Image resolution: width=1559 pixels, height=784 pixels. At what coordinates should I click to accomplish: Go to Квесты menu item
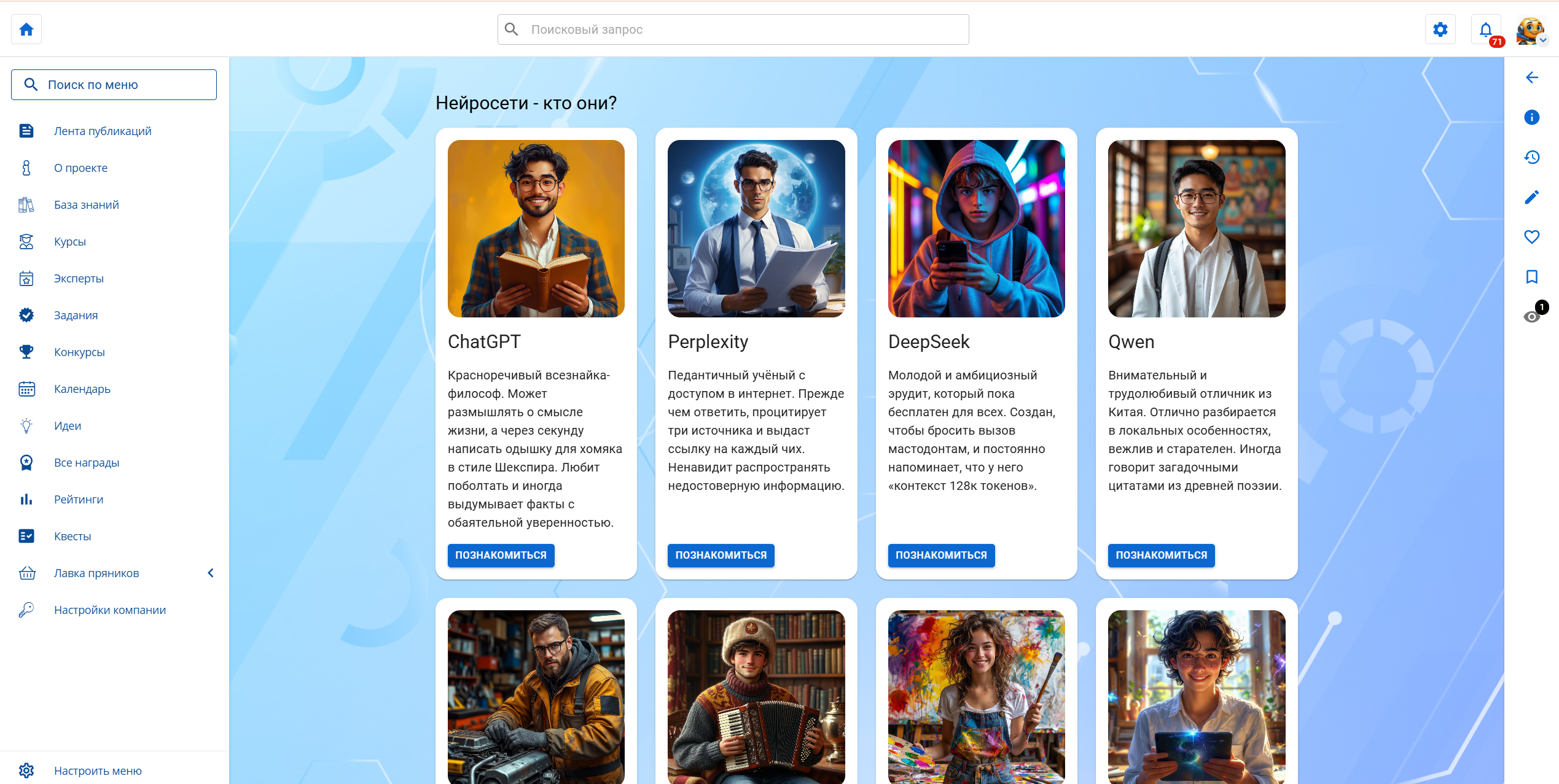tap(72, 536)
